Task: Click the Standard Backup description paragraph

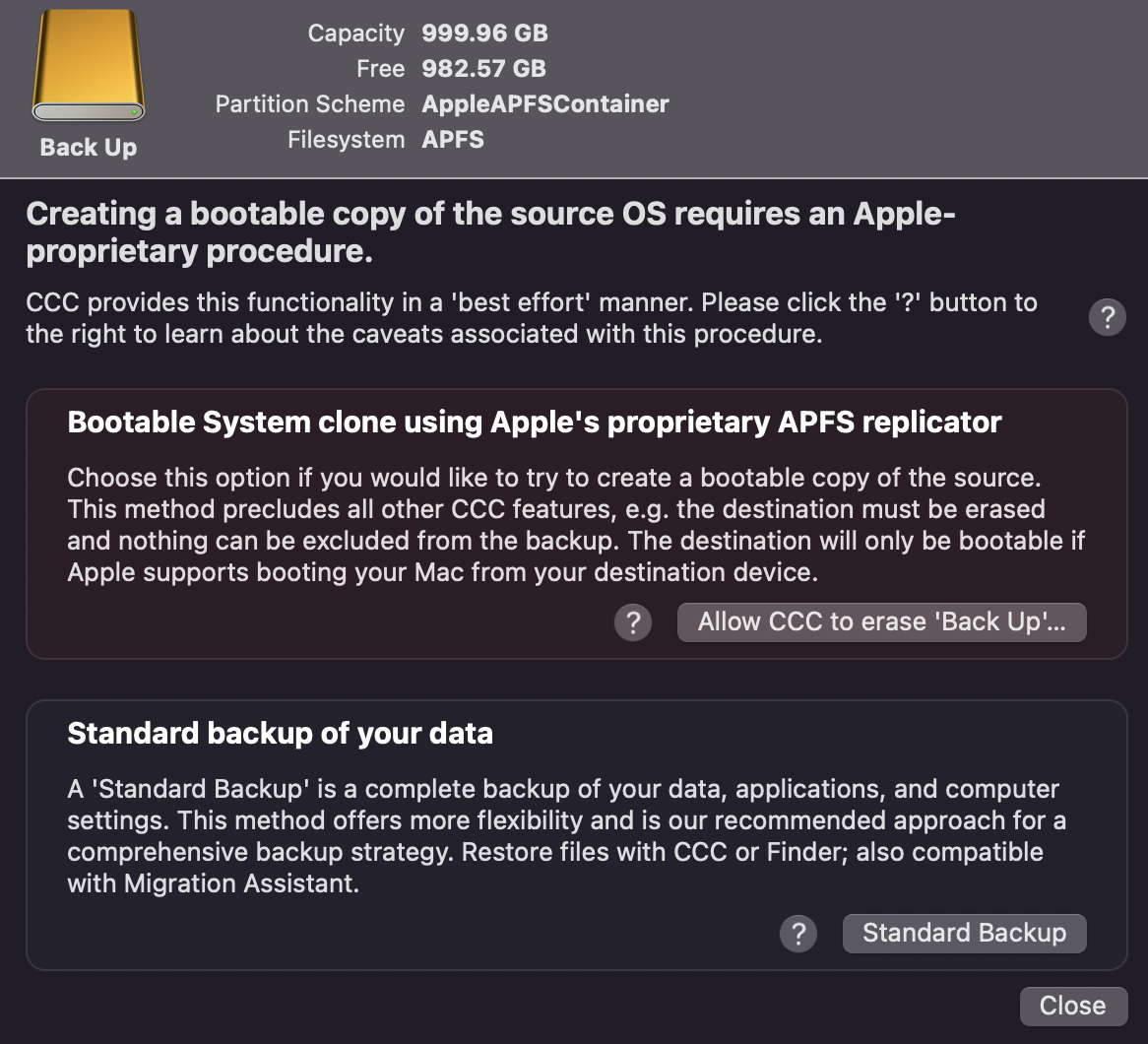Action: pyautogui.click(x=566, y=836)
